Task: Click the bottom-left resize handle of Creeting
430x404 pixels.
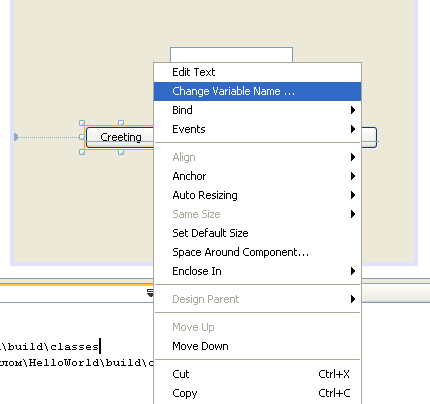Action: coord(82,152)
